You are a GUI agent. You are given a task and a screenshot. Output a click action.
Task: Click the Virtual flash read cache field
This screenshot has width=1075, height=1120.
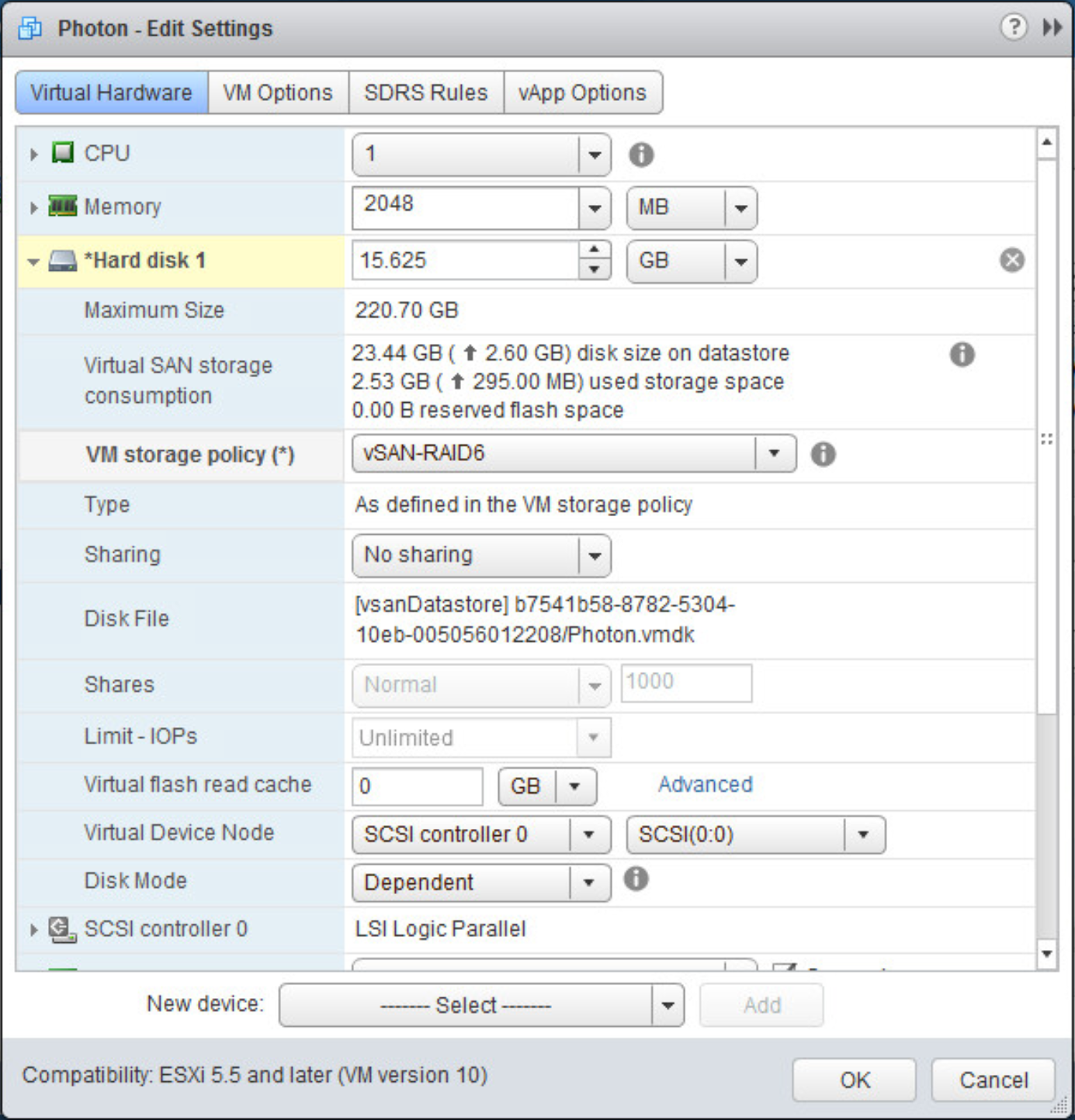(x=417, y=787)
